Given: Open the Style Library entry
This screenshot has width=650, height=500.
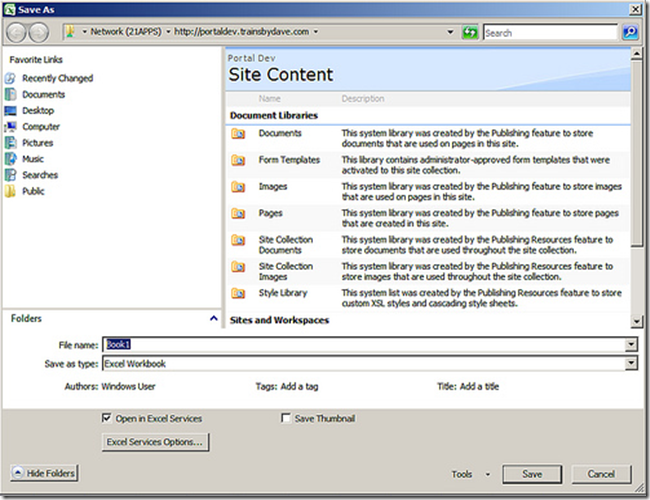Looking at the screenshot, I should coord(283,293).
